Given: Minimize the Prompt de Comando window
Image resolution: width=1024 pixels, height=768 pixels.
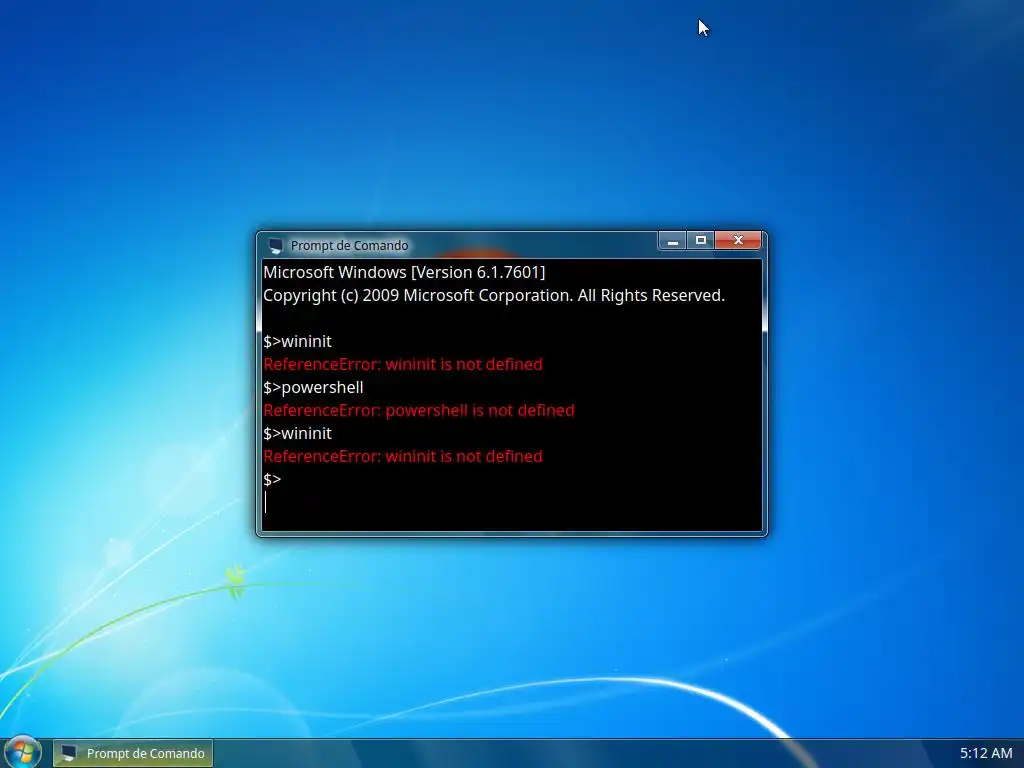Looking at the screenshot, I should click(x=672, y=241).
